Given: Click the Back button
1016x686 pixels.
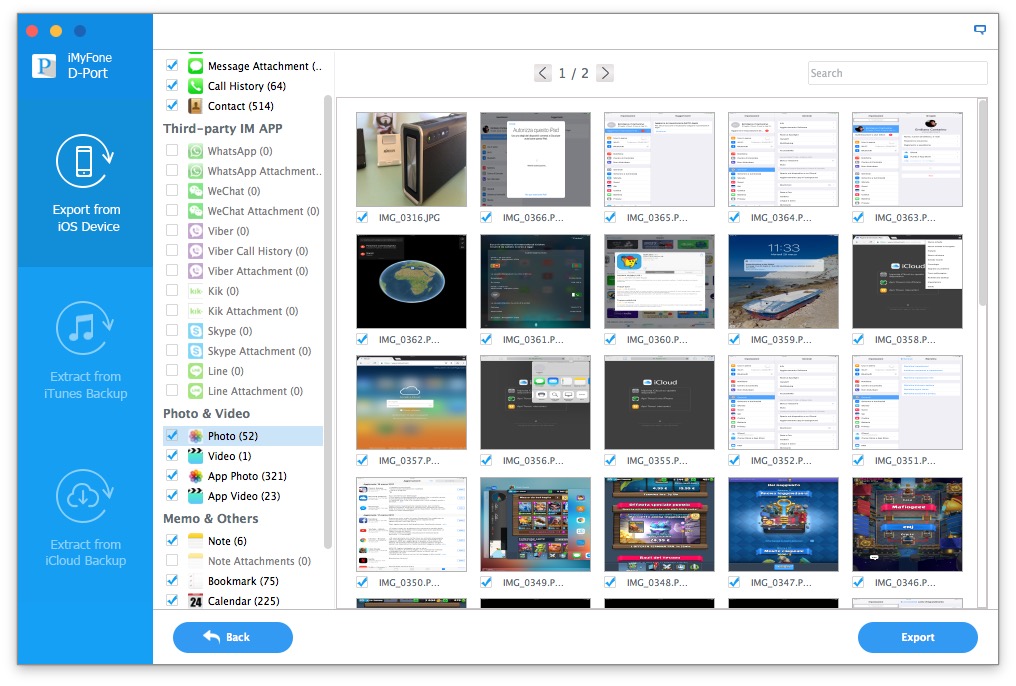Looking at the screenshot, I should pos(232,637).
